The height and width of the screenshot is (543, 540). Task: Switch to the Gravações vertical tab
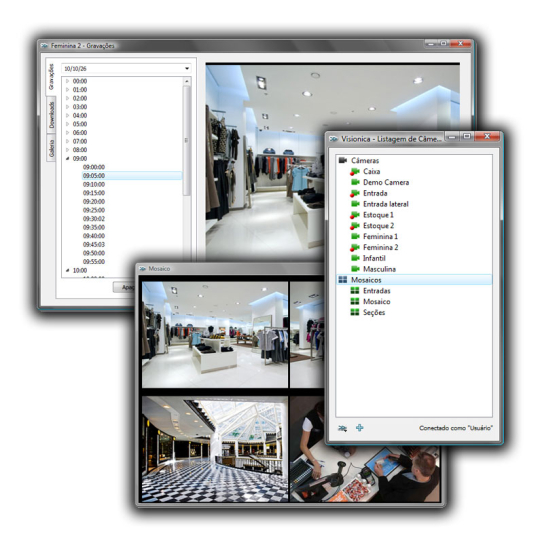pyautogui.click(x=51, y=77)
